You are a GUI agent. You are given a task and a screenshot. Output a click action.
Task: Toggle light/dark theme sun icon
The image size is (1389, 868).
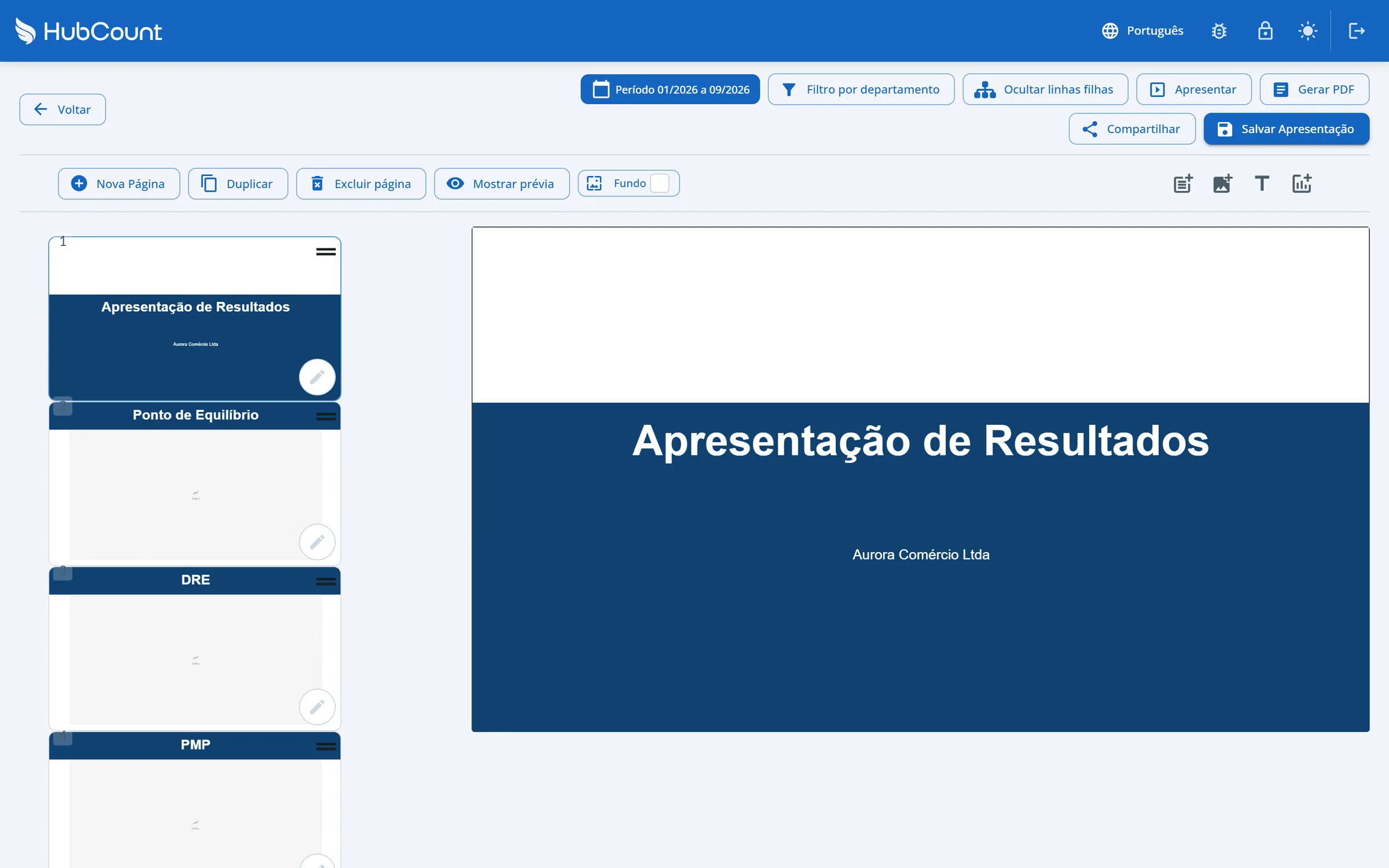point(1308,31)
